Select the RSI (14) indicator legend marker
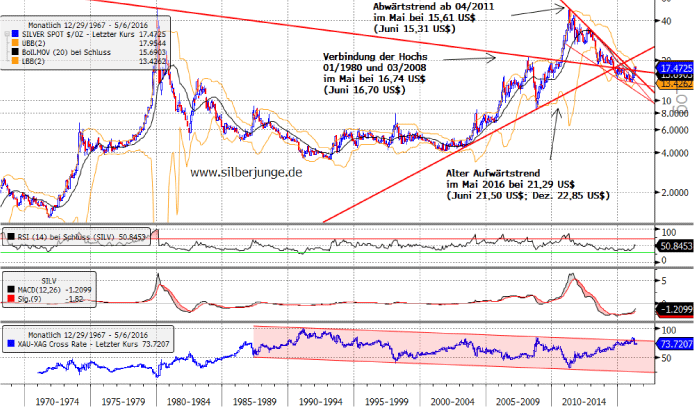The width and height of the screenshot is (694, 407). click(10, 236)
